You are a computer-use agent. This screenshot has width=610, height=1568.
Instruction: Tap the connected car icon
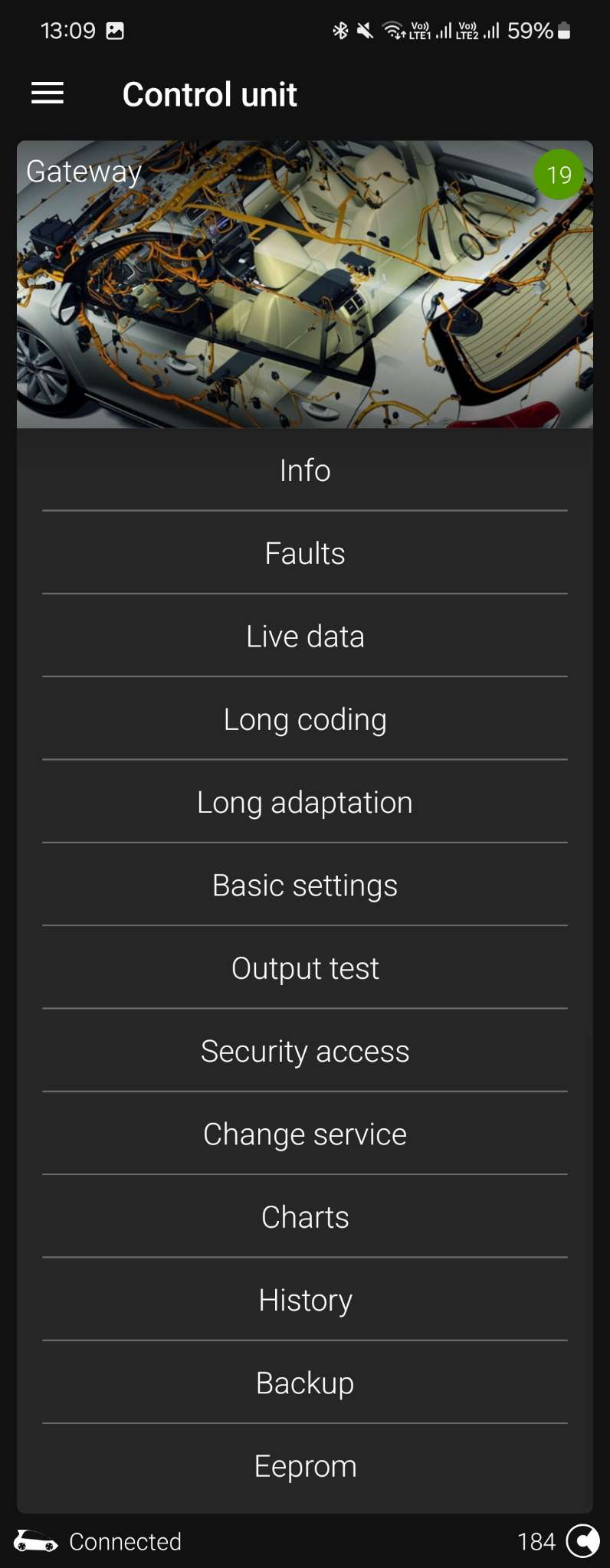[35, 1540]
